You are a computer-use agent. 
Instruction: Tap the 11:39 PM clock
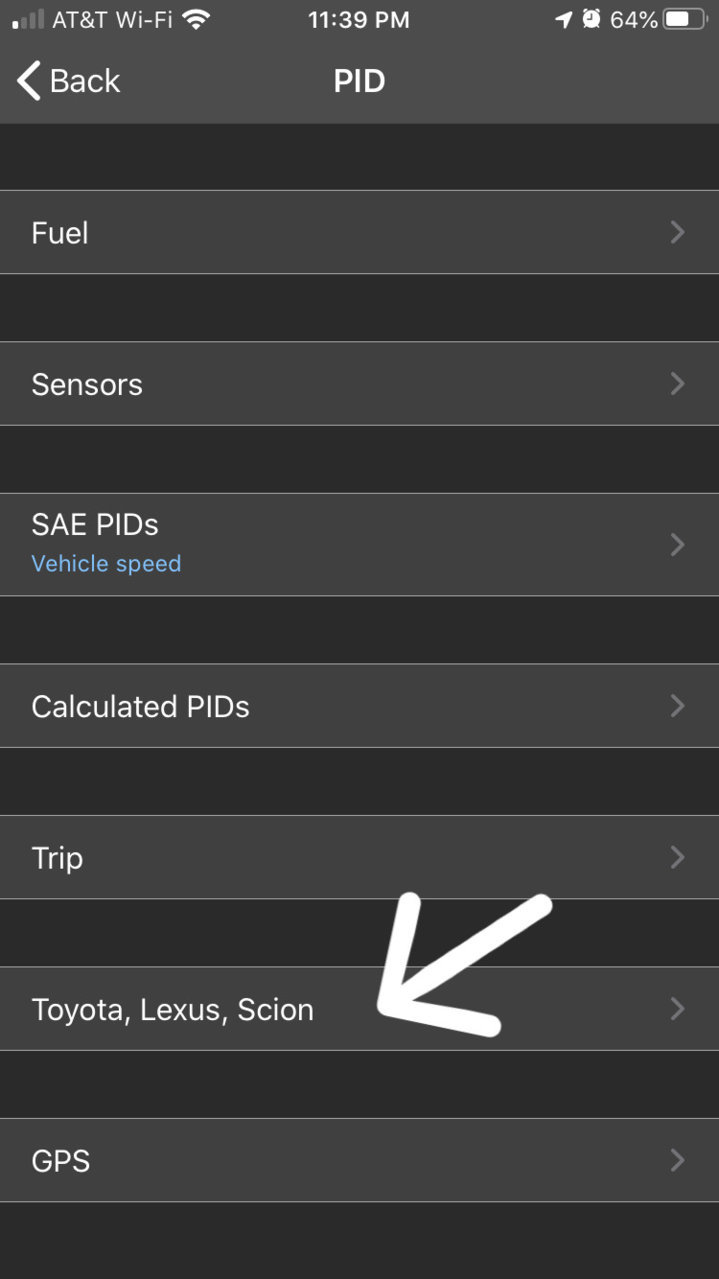tap(358, 19)
